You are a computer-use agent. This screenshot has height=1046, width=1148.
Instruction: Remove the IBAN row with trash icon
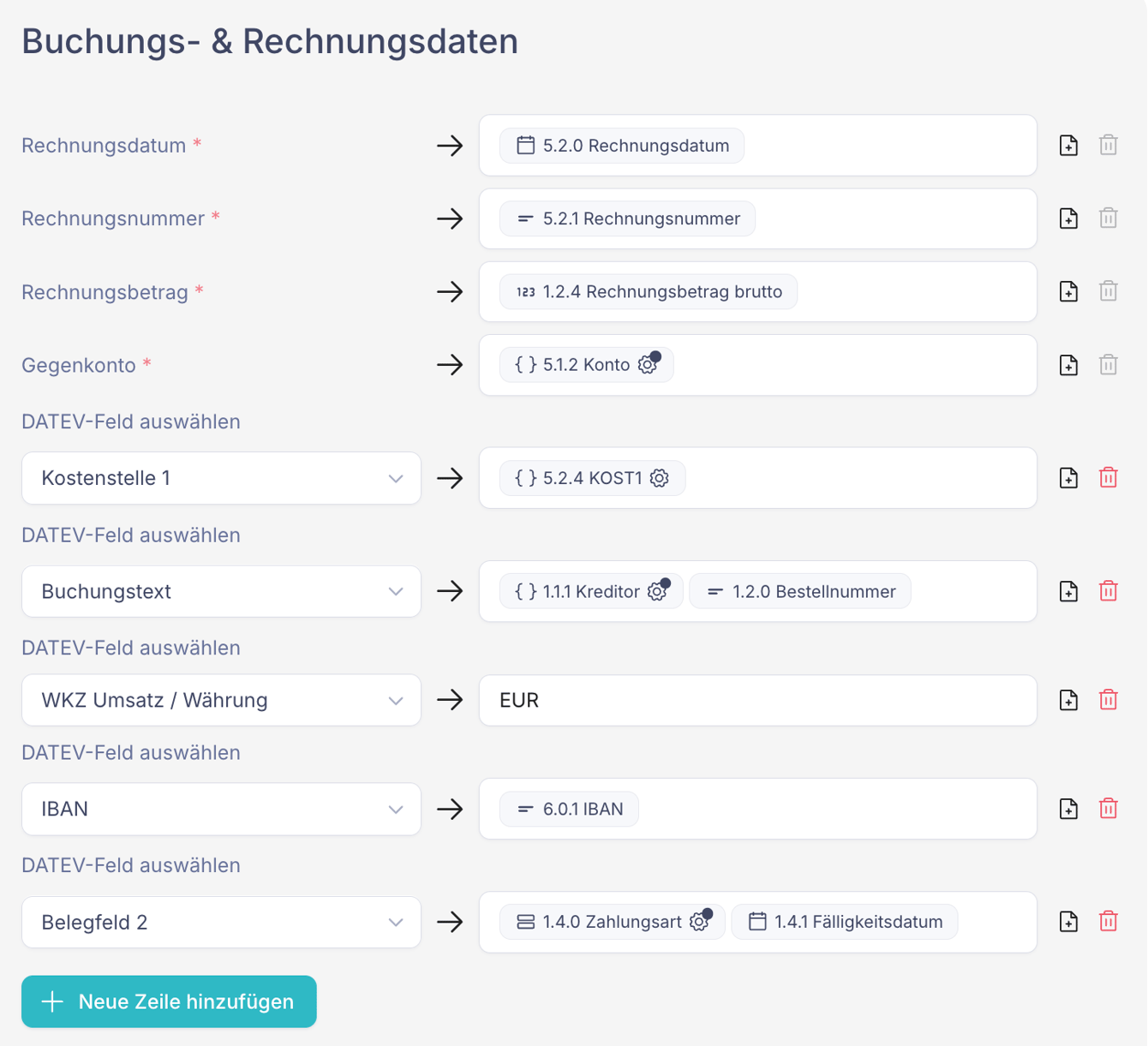coord(1108,809)
